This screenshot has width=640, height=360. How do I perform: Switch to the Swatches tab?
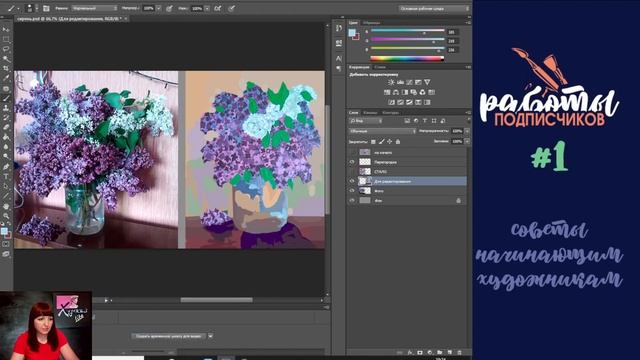click(372, 23)
